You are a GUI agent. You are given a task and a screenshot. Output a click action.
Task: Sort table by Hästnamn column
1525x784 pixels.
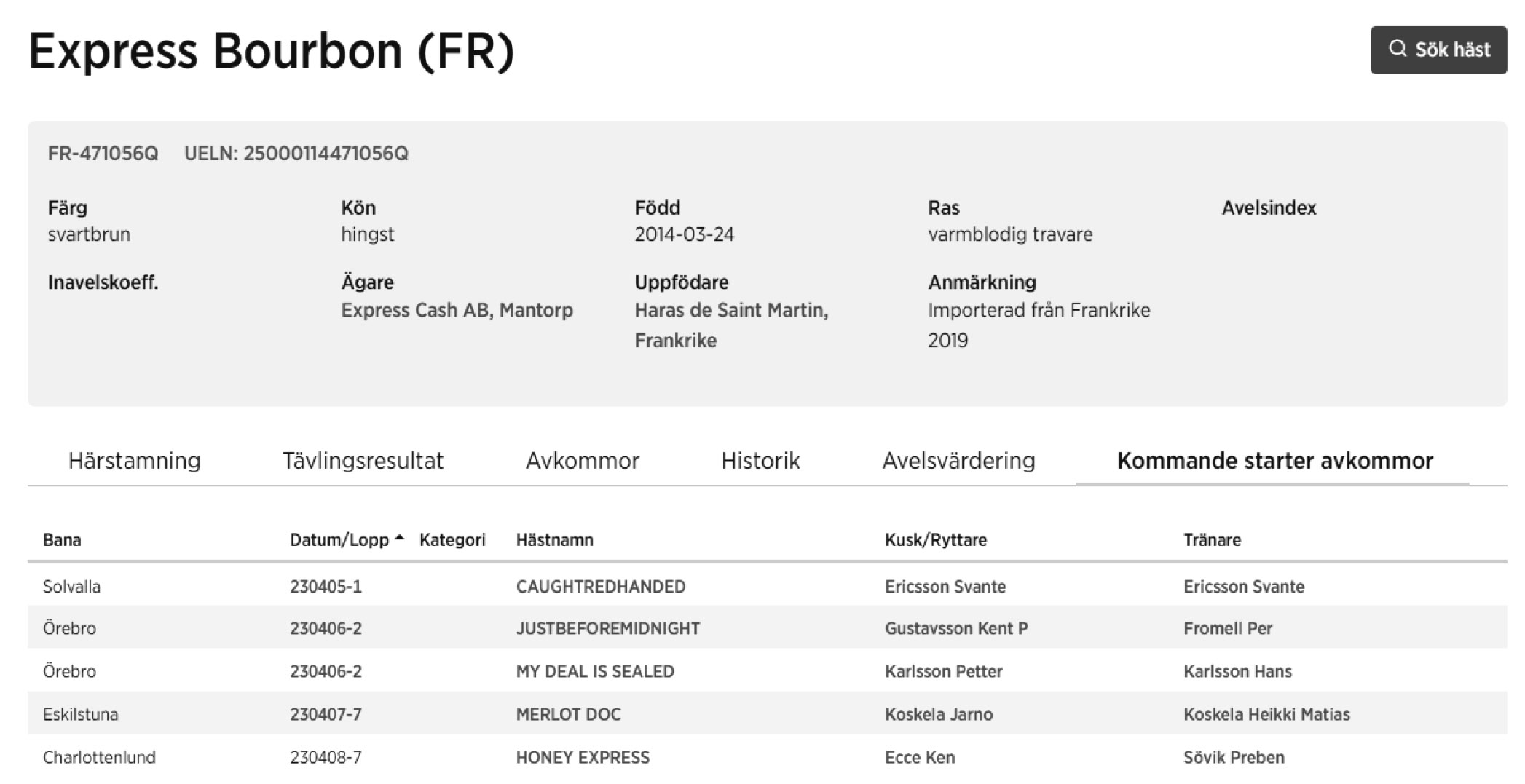(x=554, y=539)
